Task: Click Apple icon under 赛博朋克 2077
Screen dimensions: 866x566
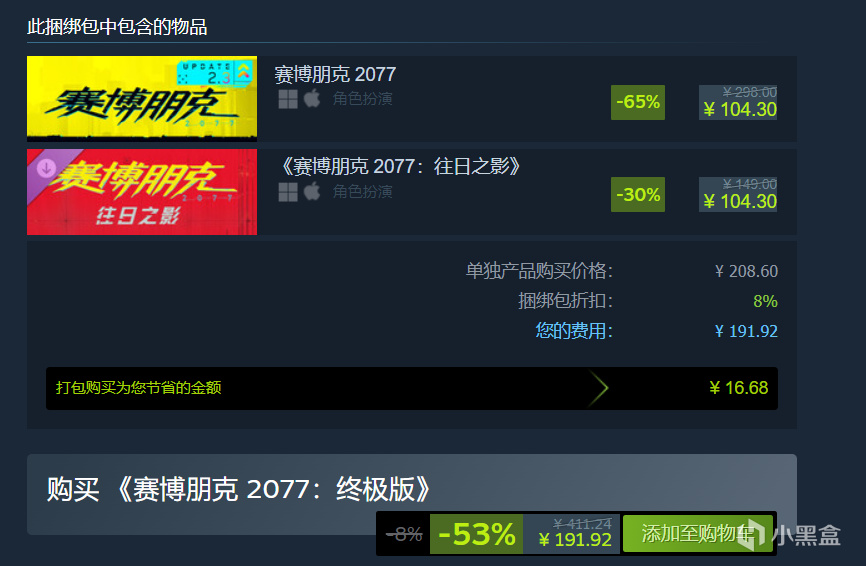Action: 312,99
